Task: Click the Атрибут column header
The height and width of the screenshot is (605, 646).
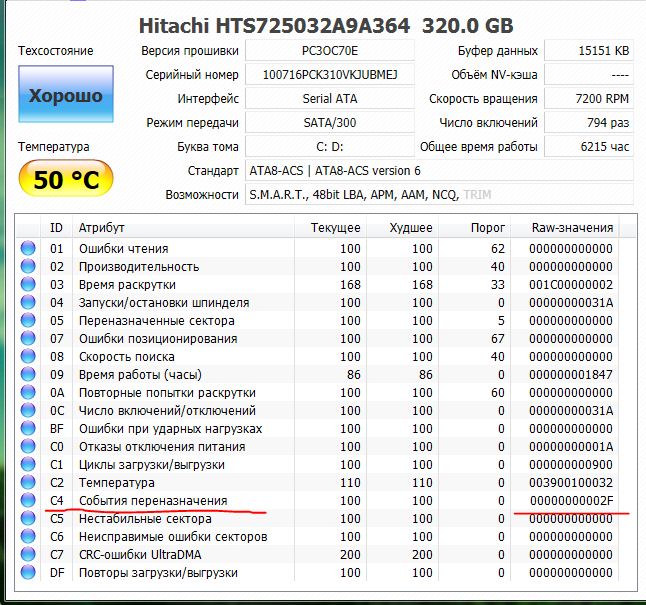Action: (183, 227)
